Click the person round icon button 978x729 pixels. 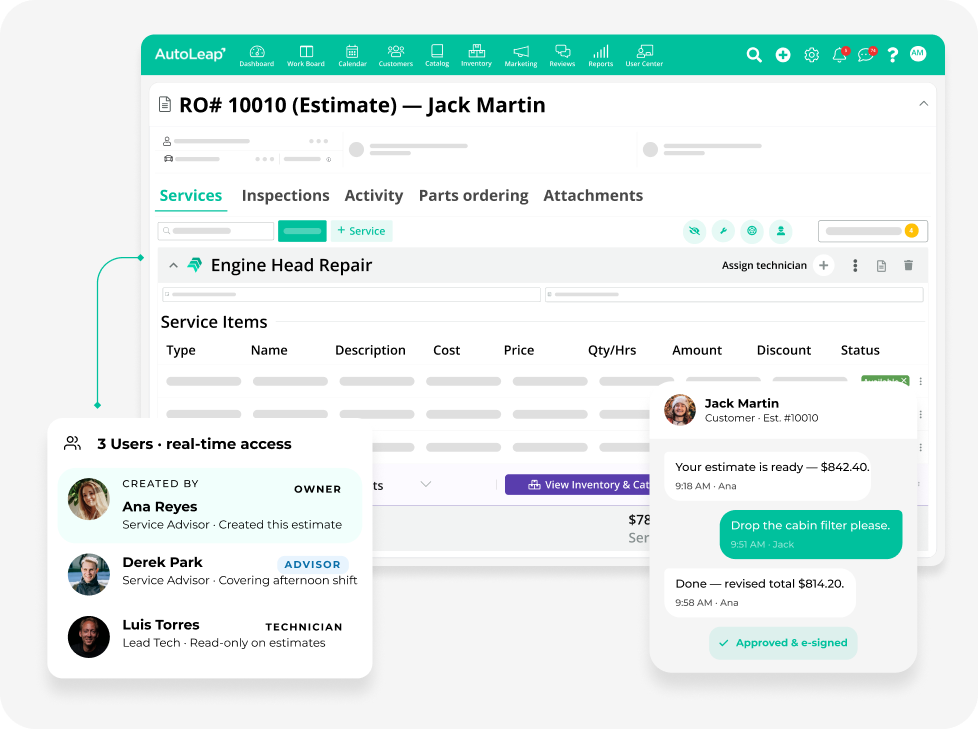point(781,231)
